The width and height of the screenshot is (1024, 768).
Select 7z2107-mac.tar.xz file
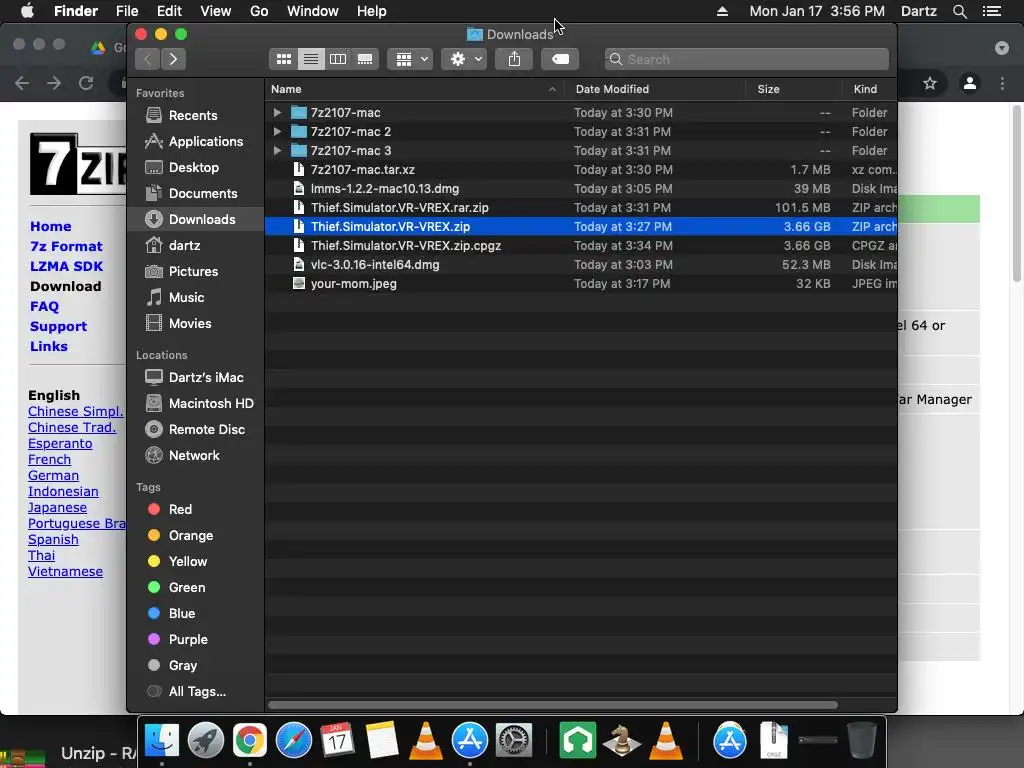(581, 169)
